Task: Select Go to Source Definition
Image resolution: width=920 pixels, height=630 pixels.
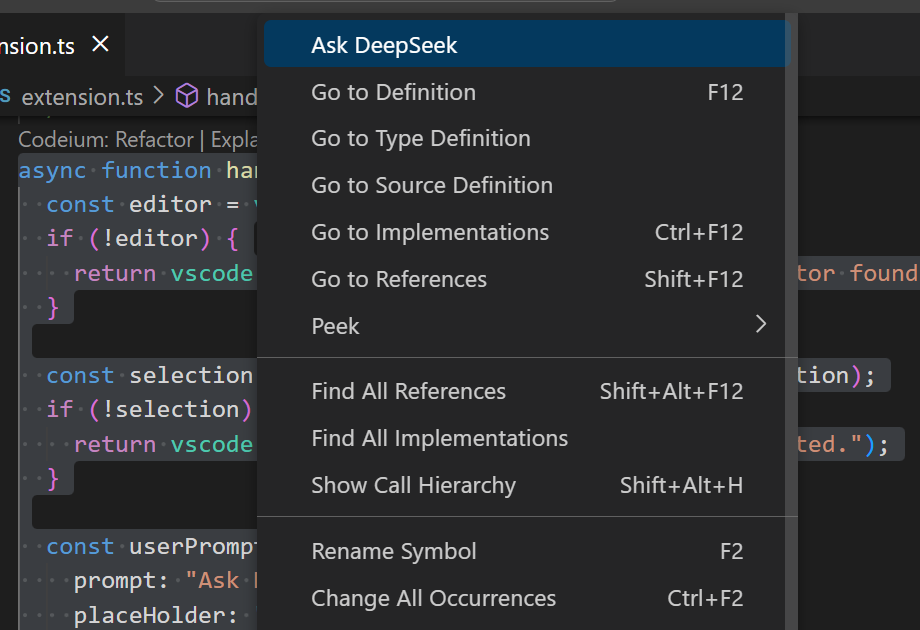Action: click(431, 185)
